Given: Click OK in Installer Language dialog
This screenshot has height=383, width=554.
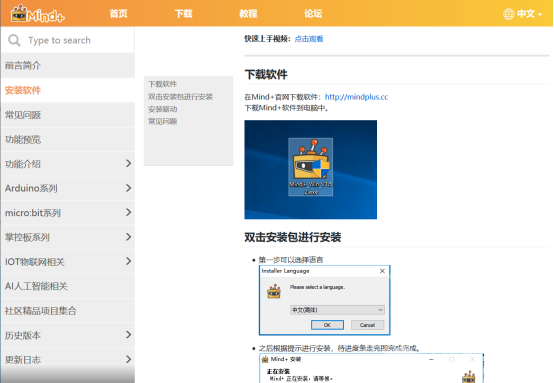Looking at the screenshot, I should pos(327,325).
